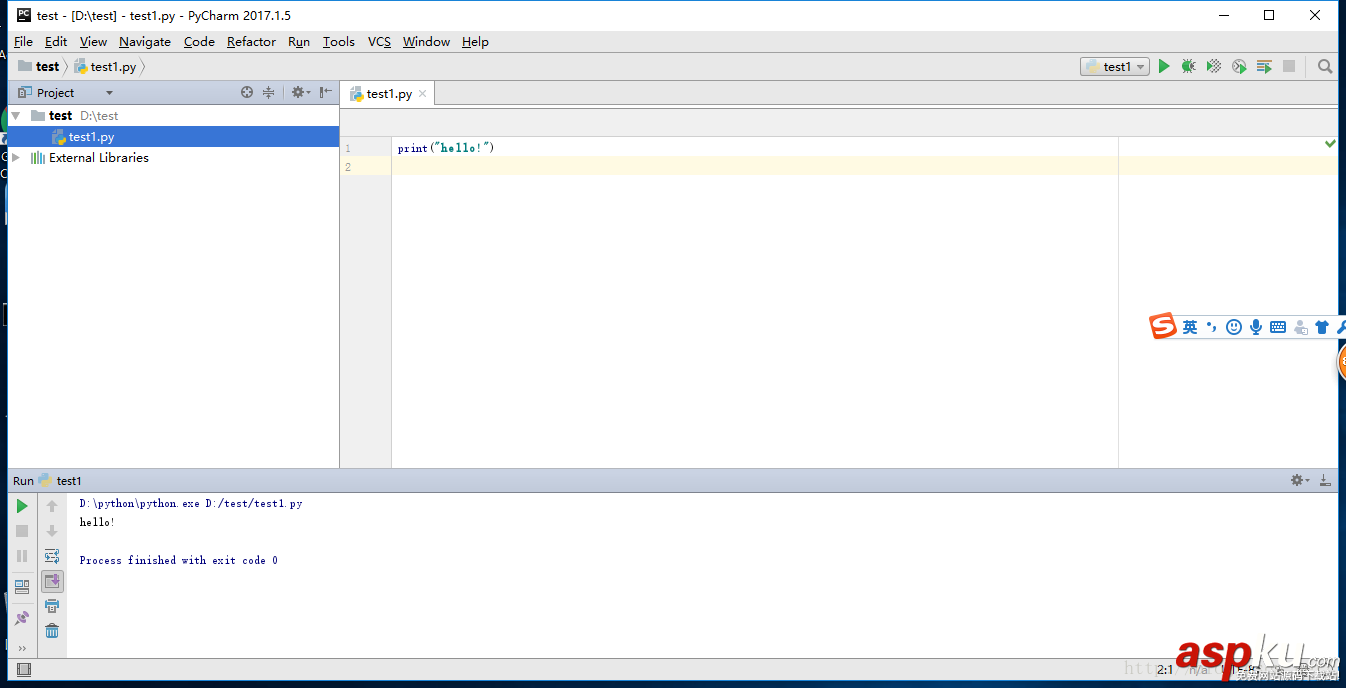Screen dimensions: 1346x688
Task: Clear all console output with trash icon
Action: coord(52,631)
